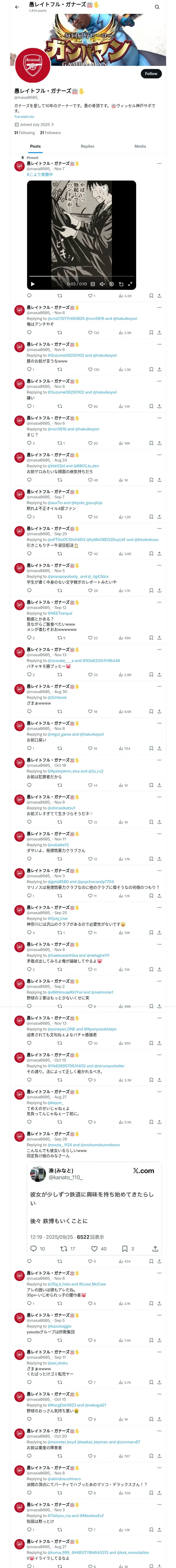Go back using the top arrow
176x1568 pixels.
point(17,7)
